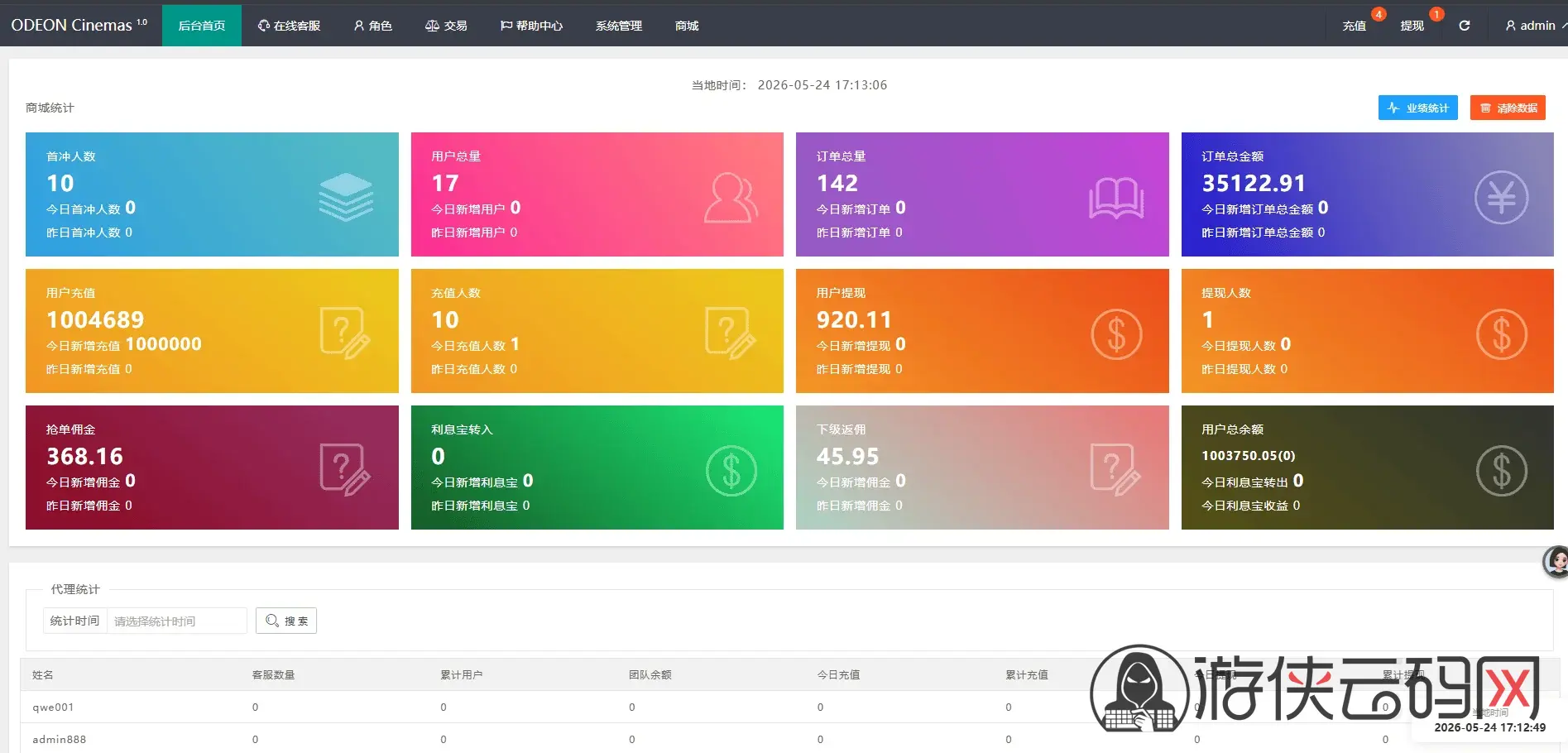
Task: Open the 充值 notifications with badge 4
Action: click(x=1355, y=26)
